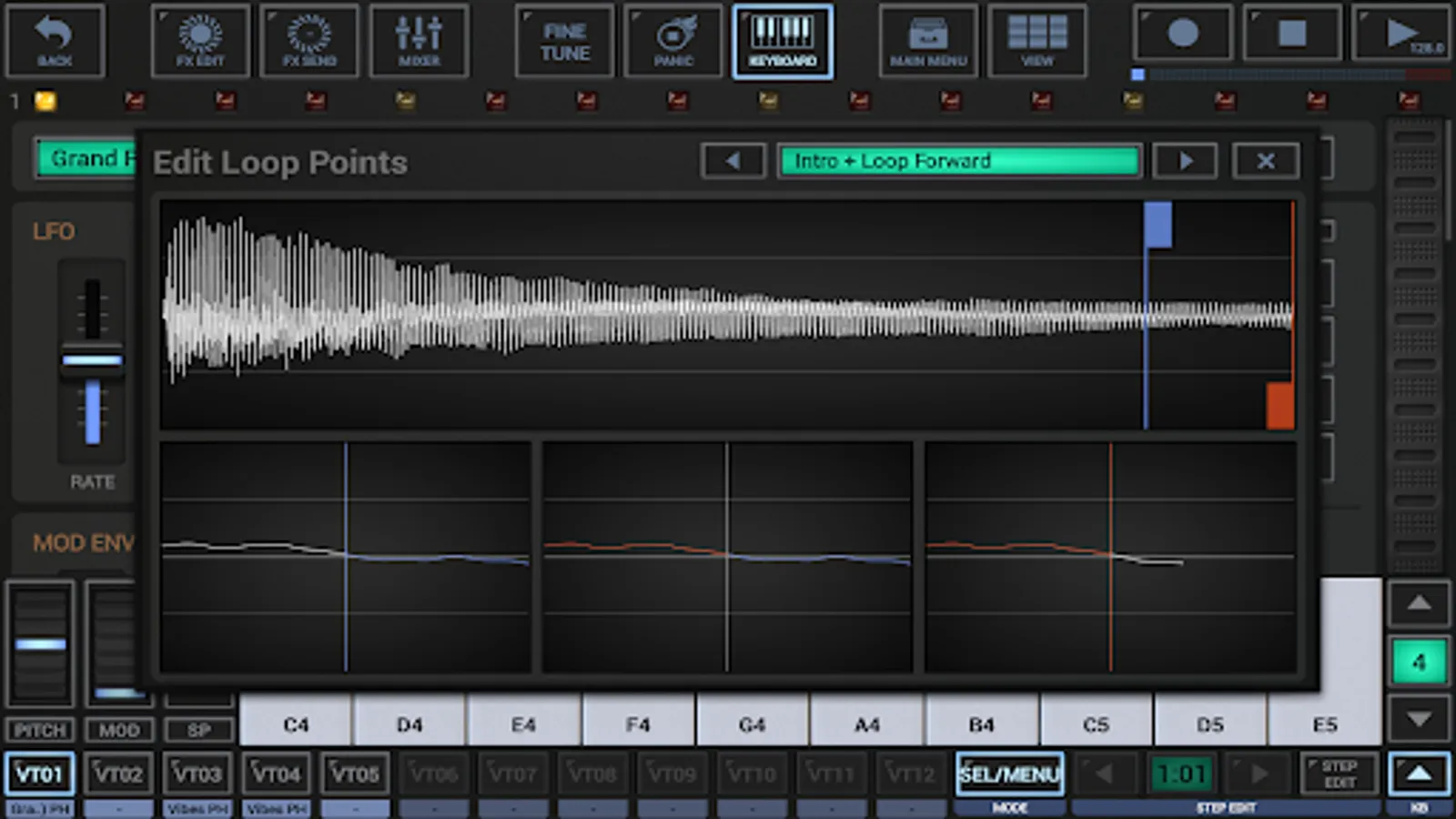
Task: Open the Intro + Loop Forward mode selector
Action: coord(959,161)
